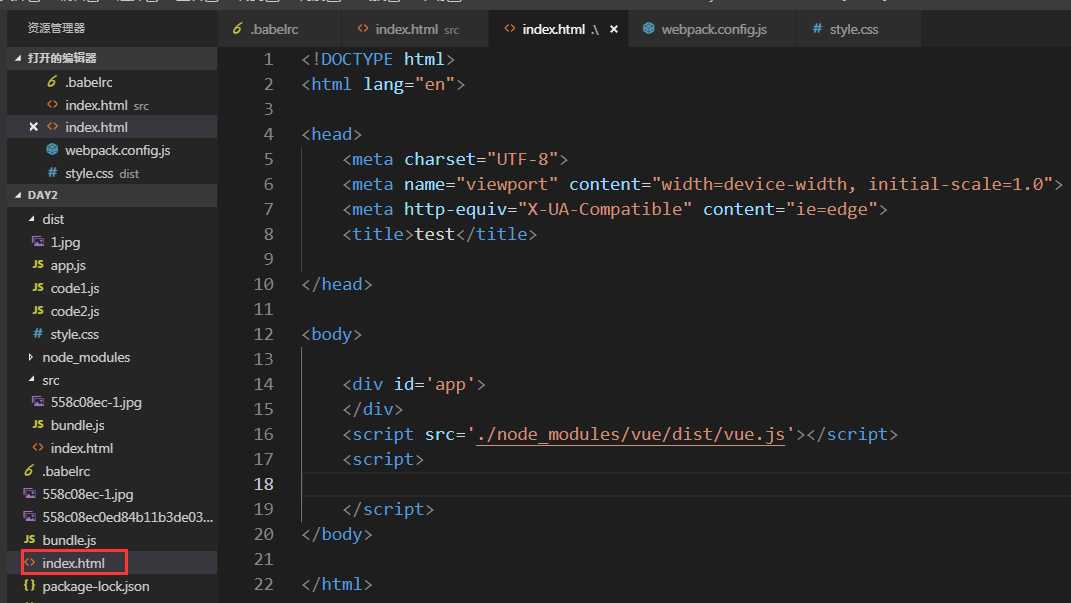Collapse the src folder

pyautogui.click(x=31, y=380)
